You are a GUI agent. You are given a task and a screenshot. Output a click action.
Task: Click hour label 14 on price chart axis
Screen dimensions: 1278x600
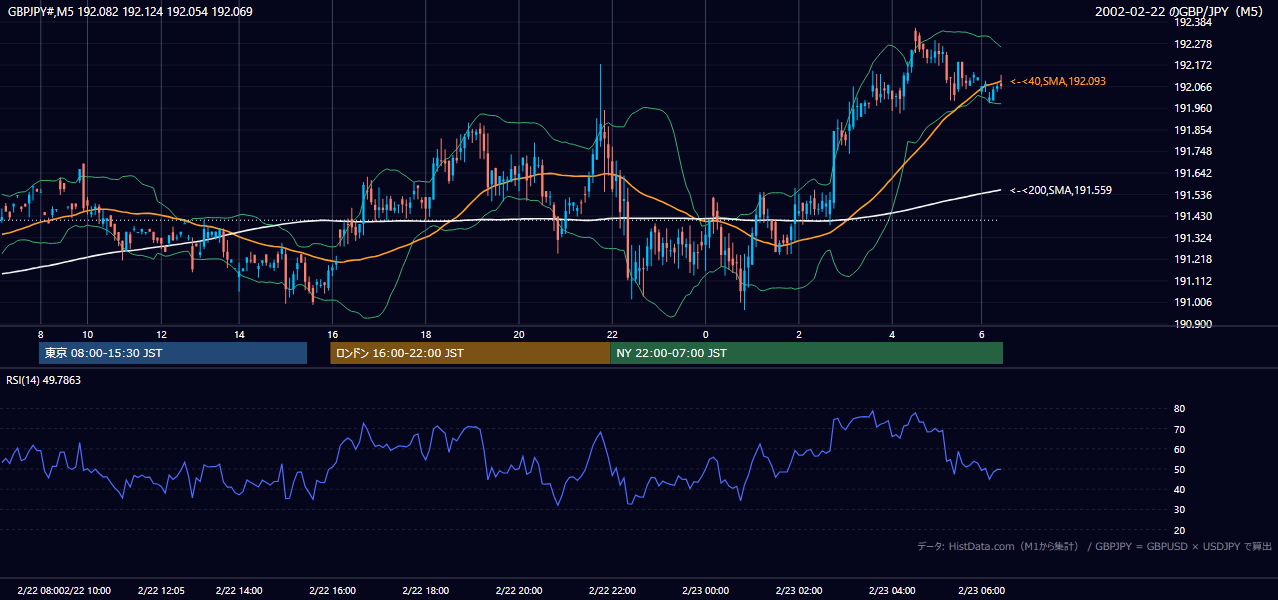pos(239,334)
